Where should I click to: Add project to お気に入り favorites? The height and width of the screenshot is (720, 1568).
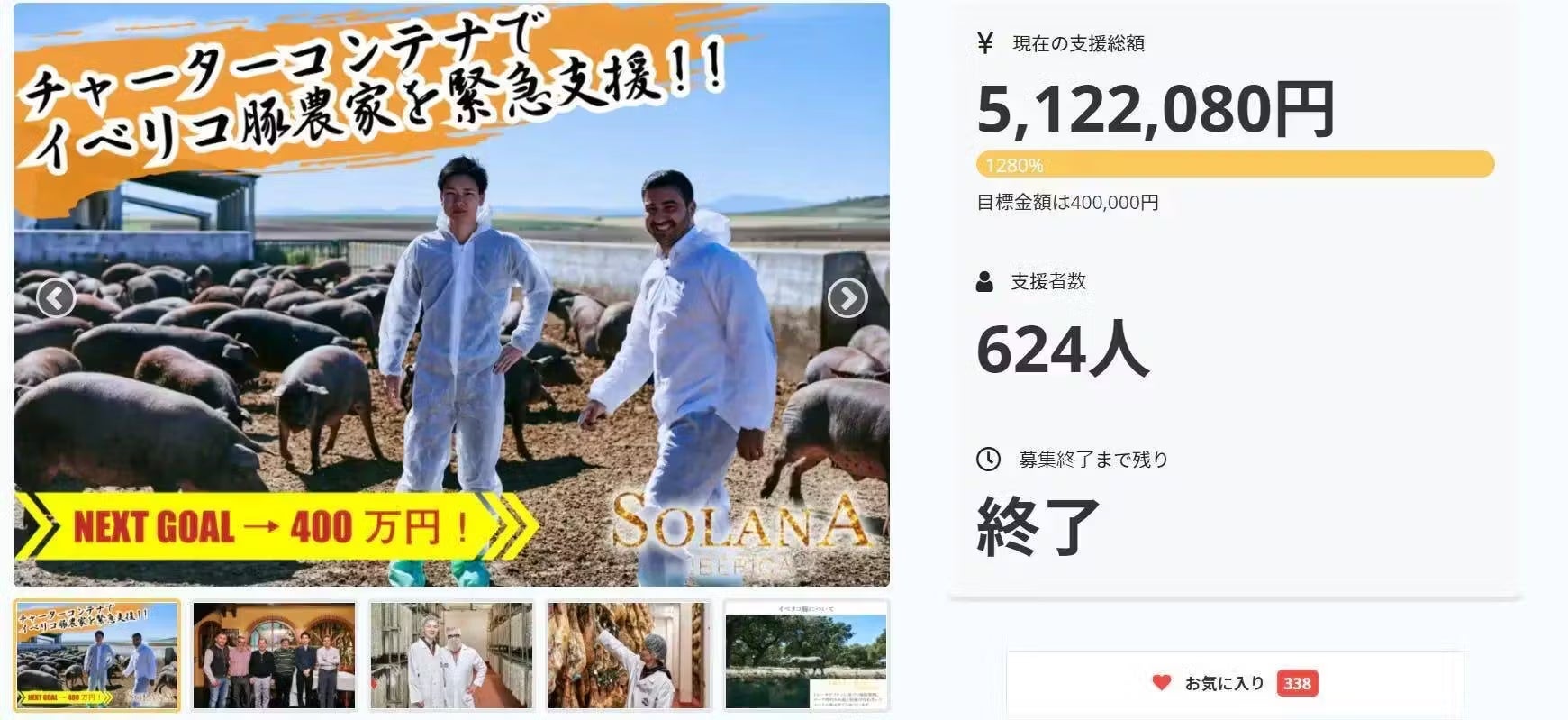tap(1235, 683)
